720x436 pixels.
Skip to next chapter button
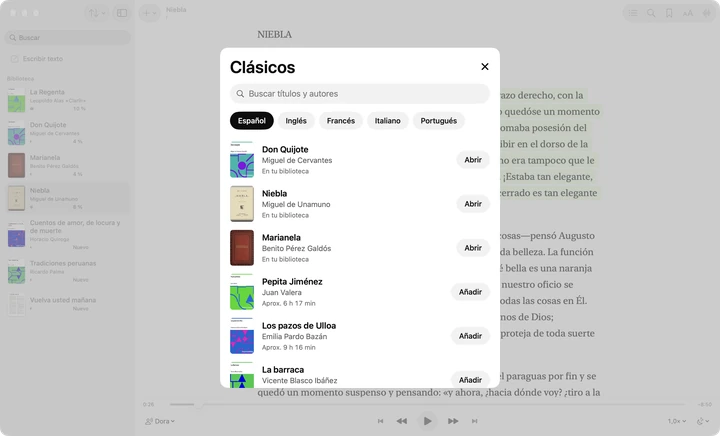(x=474, y=421)
